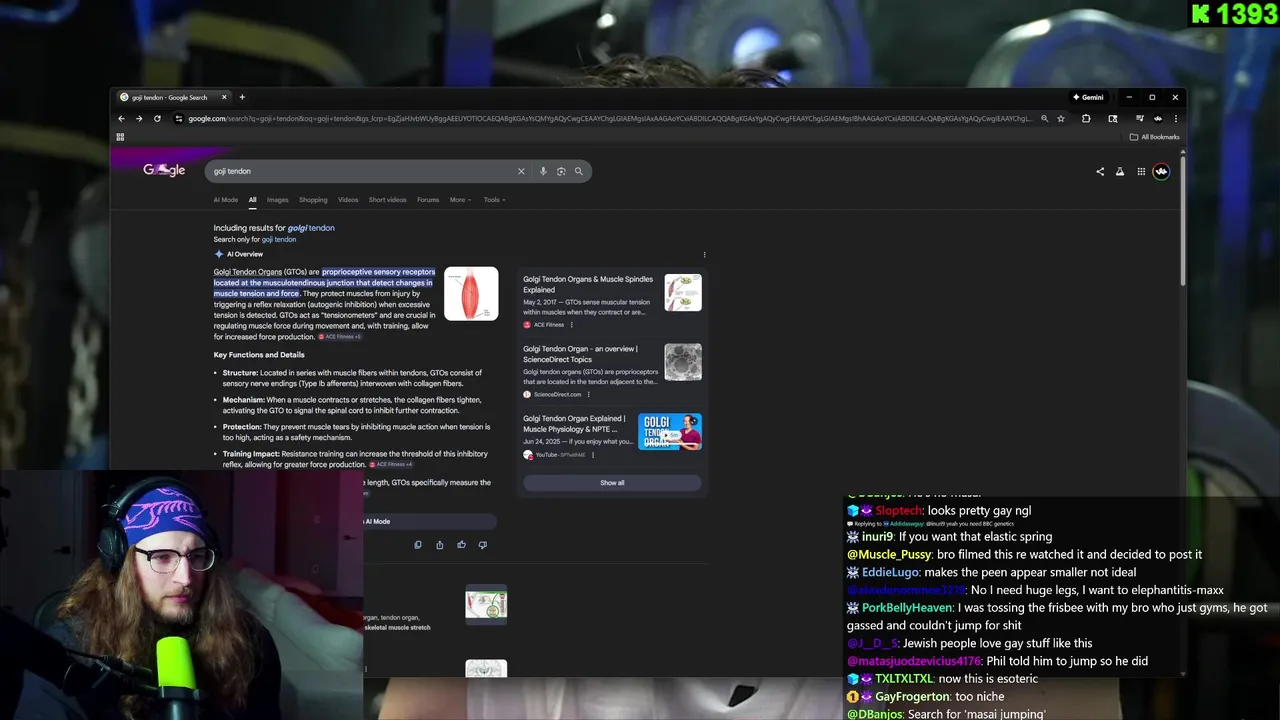Open the Google account avatar
The width and height of the screenshot is (1280, 720).
click(x=1161, y=171)
